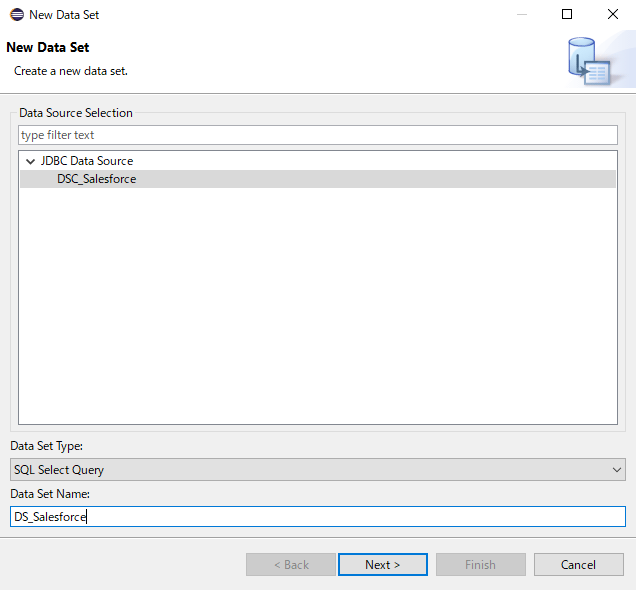Click the Eclipse icon in the title bar

pyautogui.click(x=17, y=15)
